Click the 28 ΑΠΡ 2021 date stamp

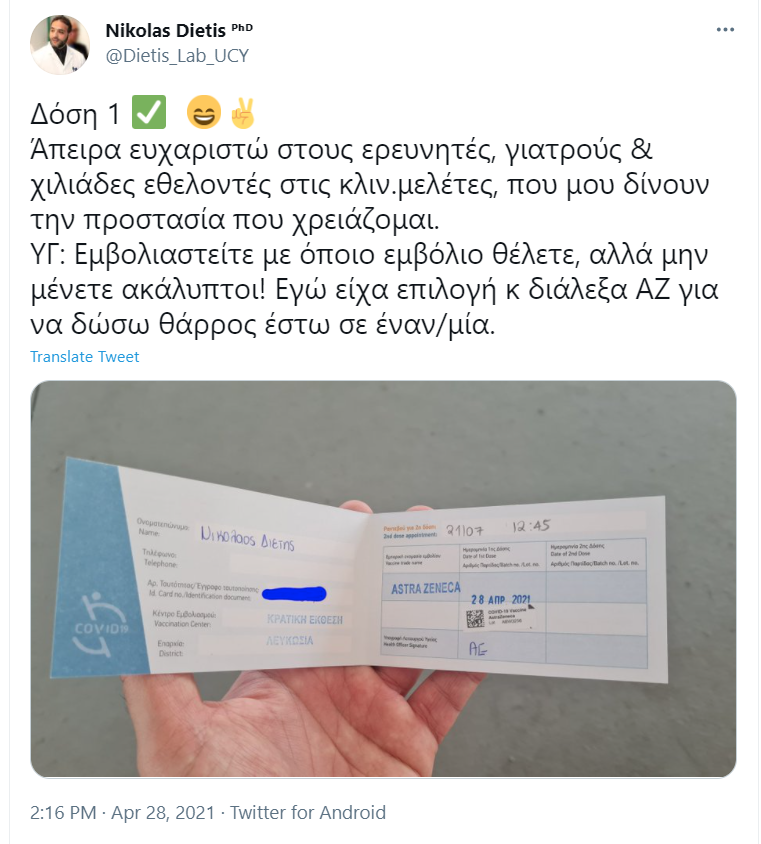pos(501,599)
